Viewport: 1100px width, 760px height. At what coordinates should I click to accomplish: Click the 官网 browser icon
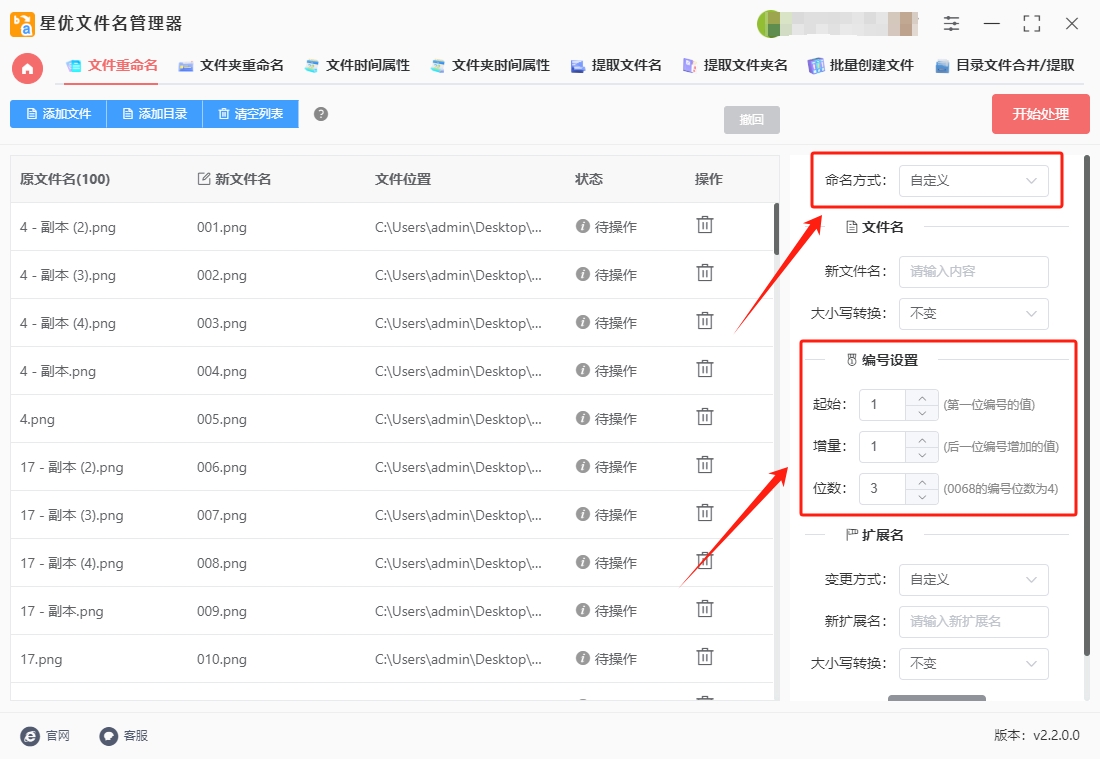[30, 736]
